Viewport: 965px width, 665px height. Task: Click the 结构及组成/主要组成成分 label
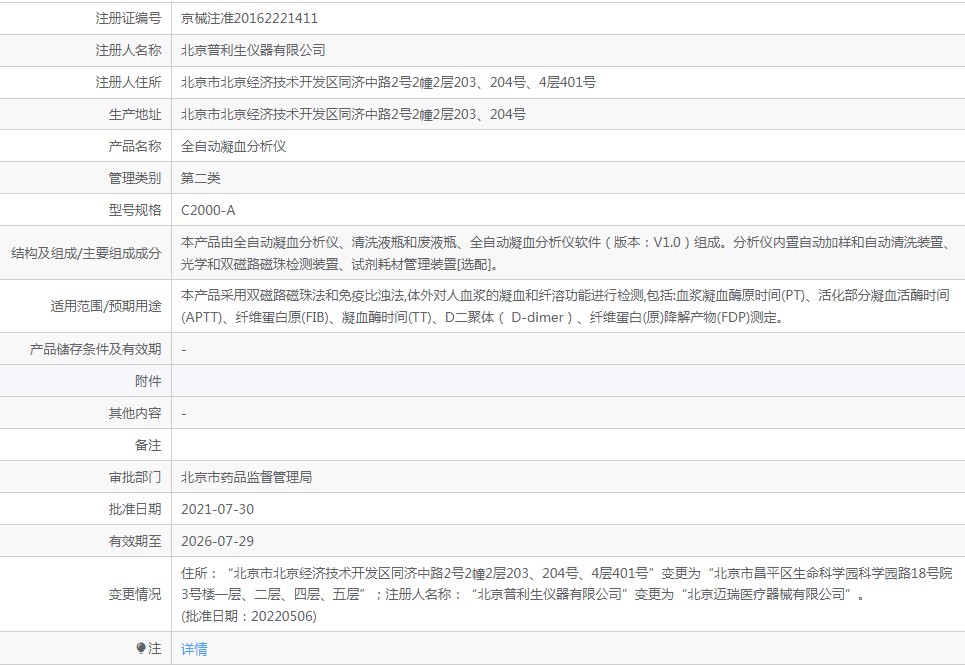[86, 253]
